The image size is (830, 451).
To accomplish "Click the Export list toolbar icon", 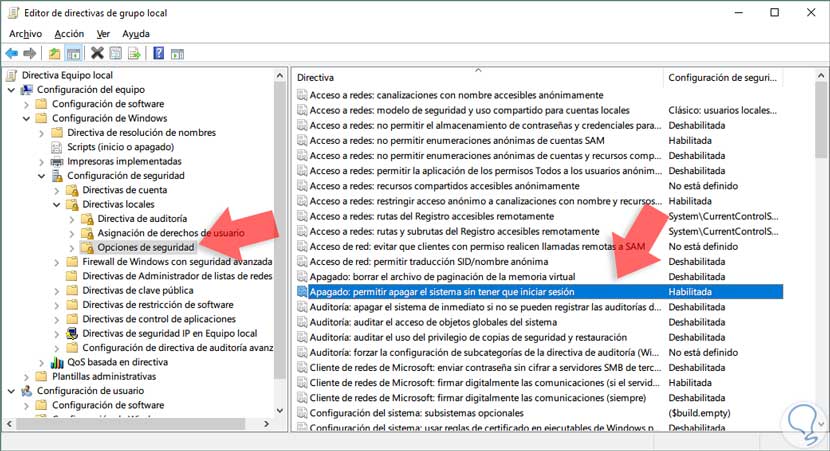I will tap(134, 53).
